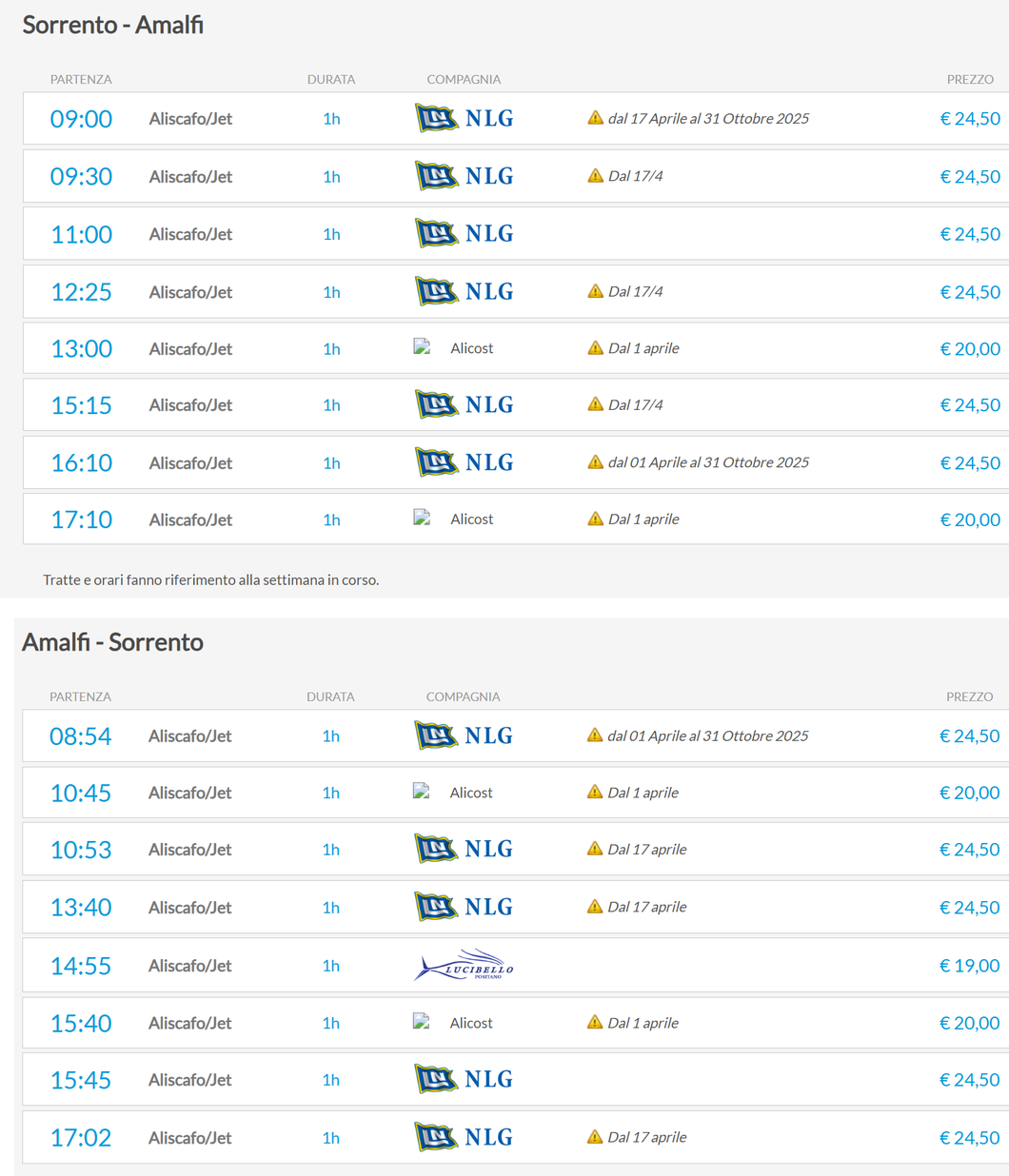
Task: Click NLG logo on 17:02 departure row
Action: 464,1137
